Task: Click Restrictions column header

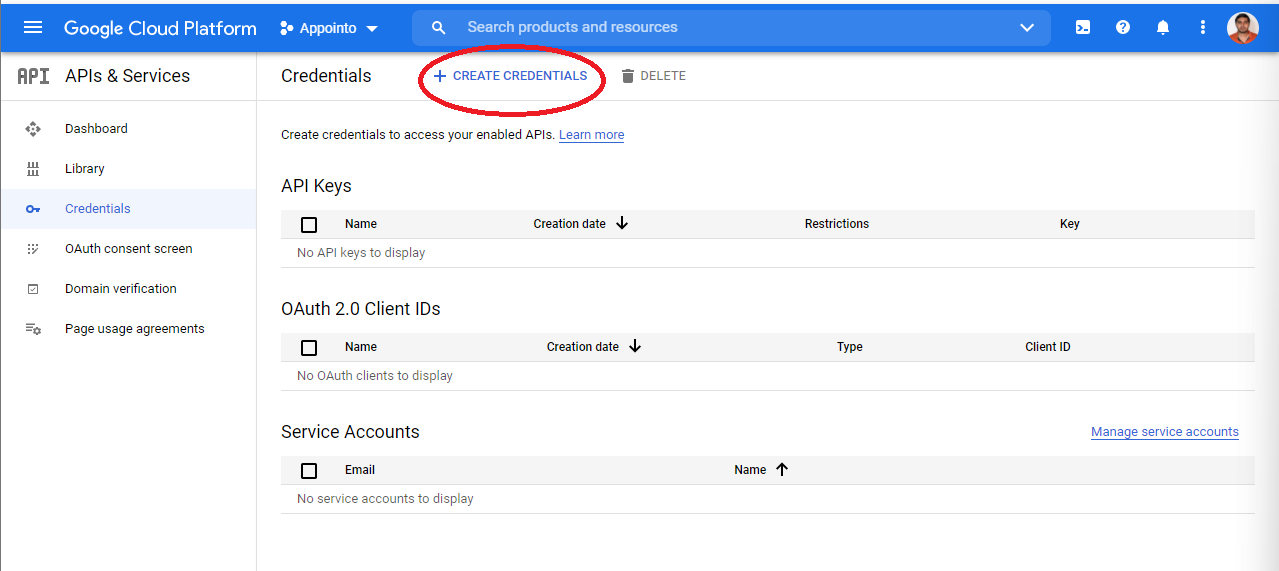Action: coord(837,224)
